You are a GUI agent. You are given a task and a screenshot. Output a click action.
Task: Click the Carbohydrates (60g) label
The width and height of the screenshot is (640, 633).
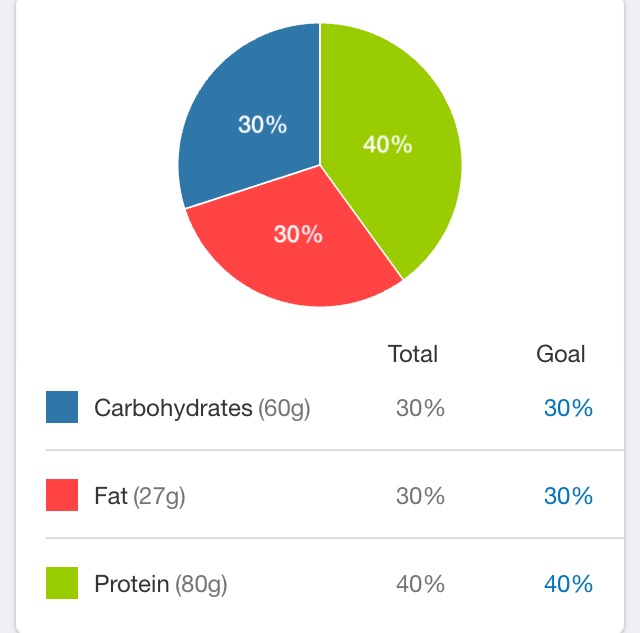[202, 408]
